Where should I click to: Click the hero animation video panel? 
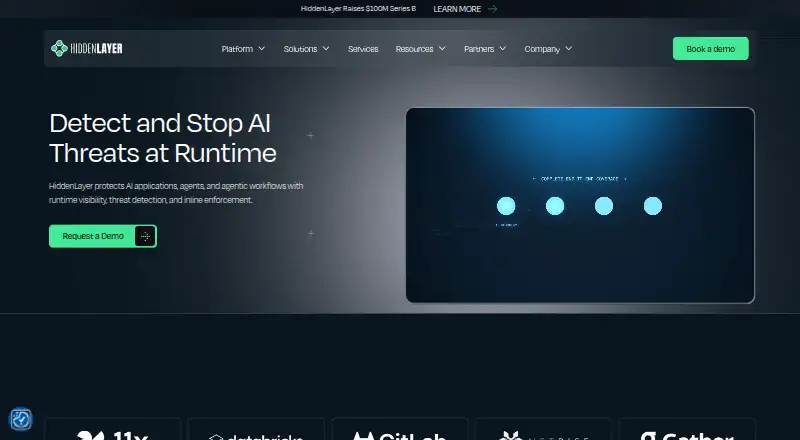click(580, 205)
